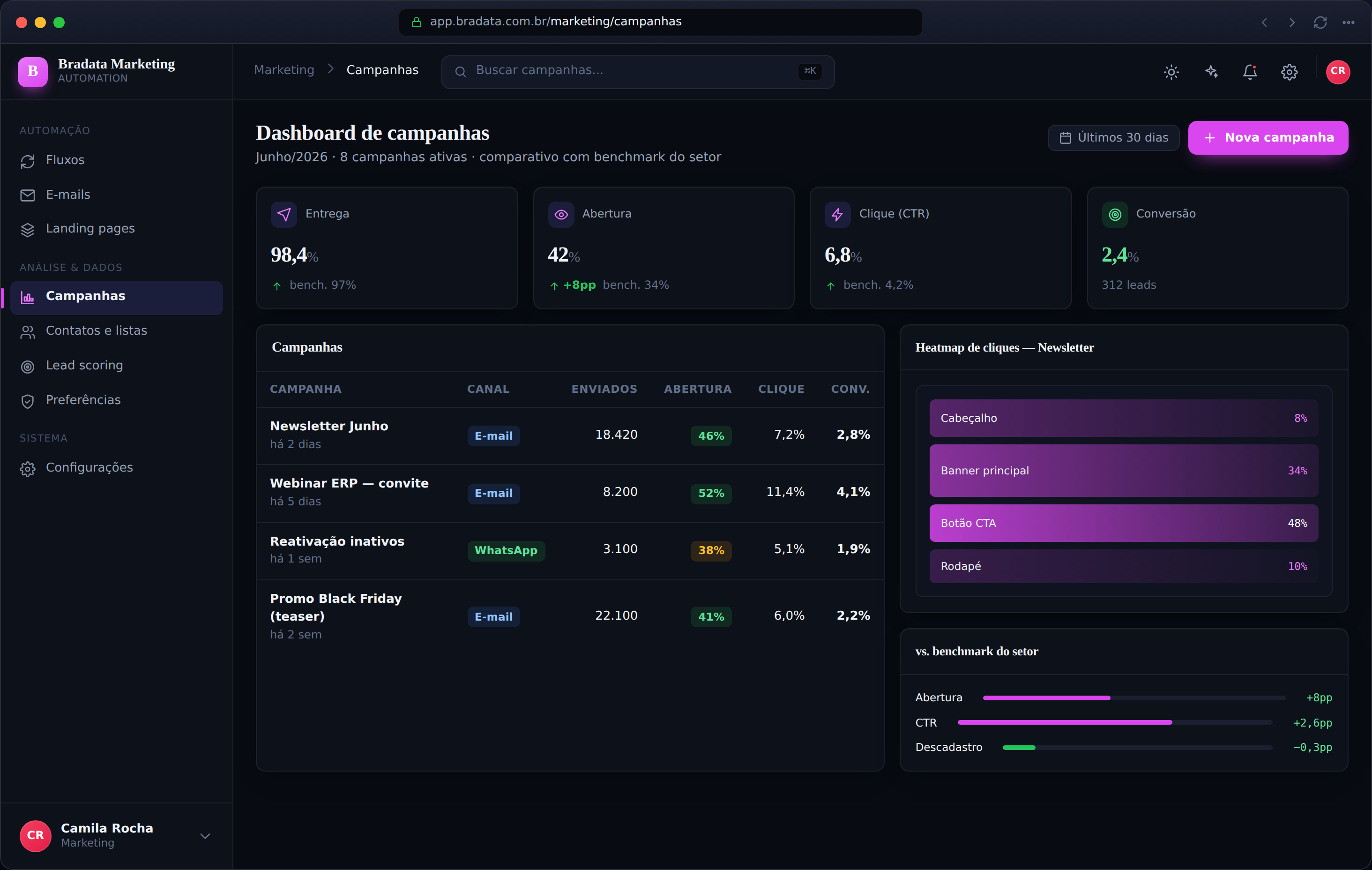Select the Cabeçalho heatmap bar
Screen dimensions: 1372x870
tap(1124, 418)
